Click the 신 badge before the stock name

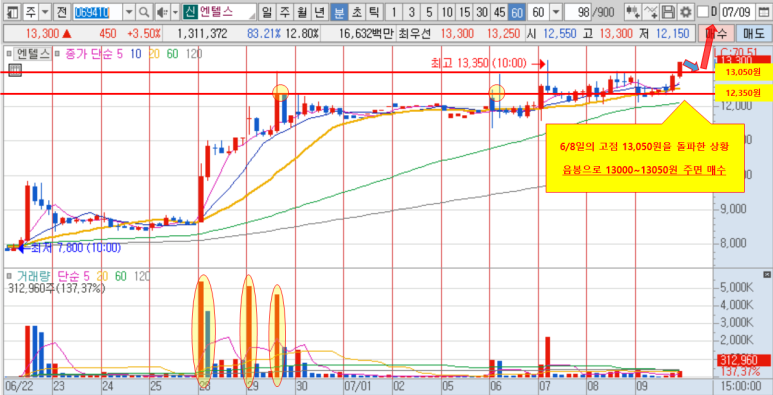pos(190,12)
